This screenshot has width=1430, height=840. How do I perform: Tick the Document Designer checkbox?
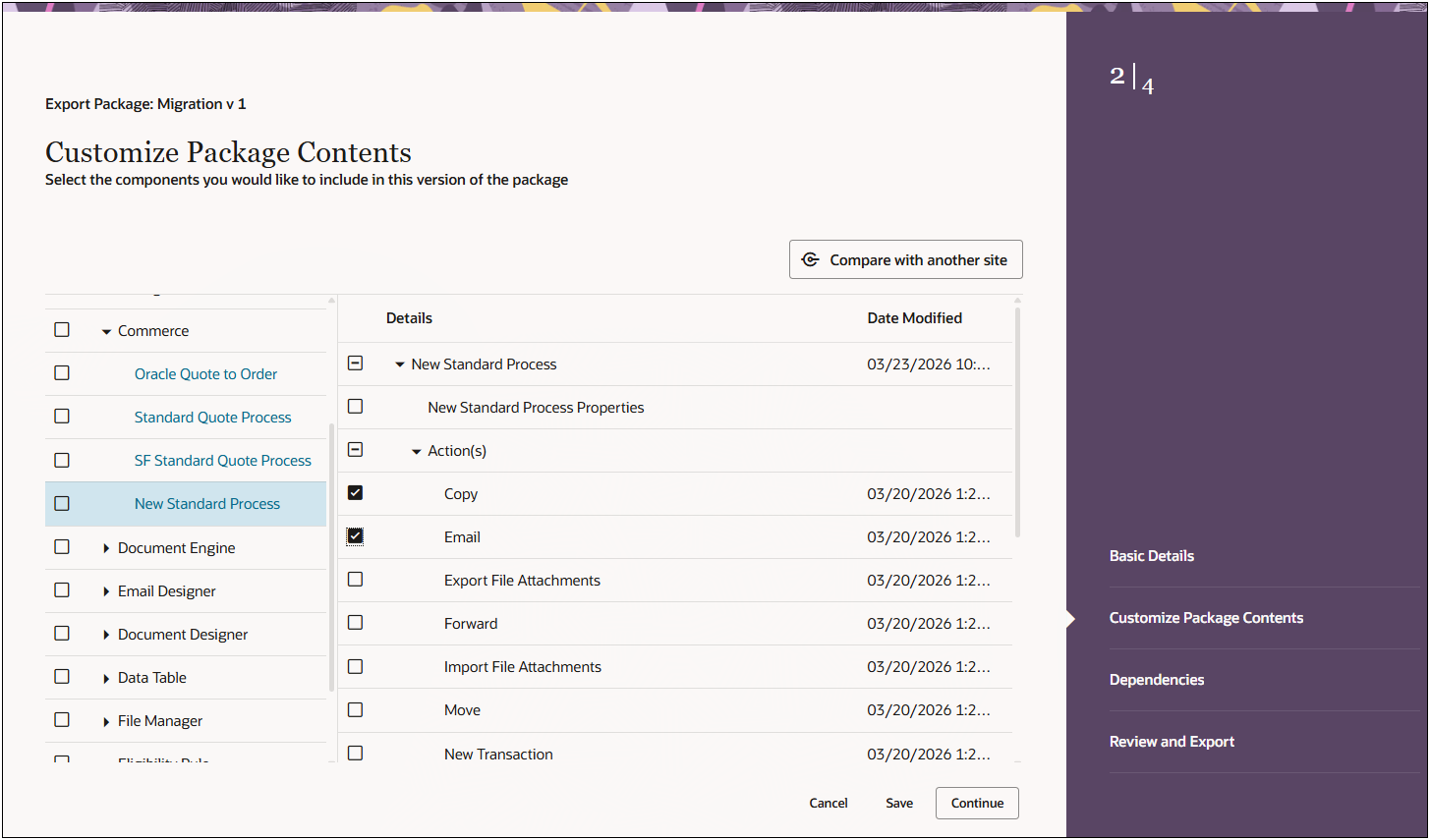[x=62, y=634]
